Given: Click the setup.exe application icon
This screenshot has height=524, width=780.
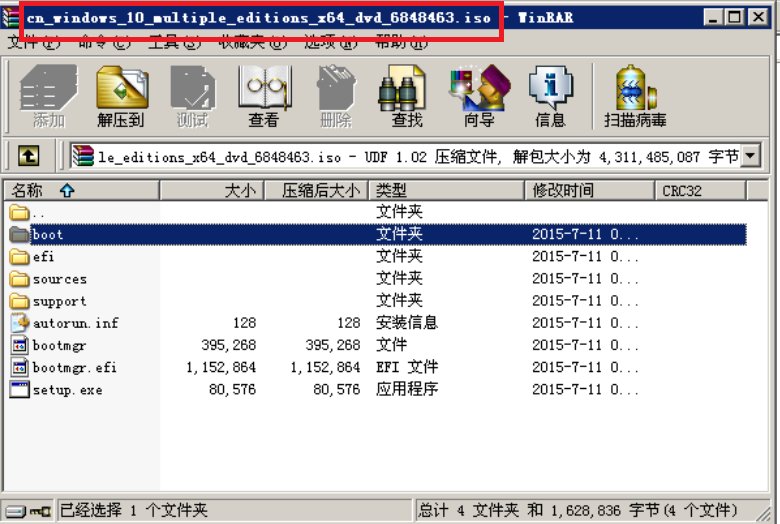Looking at the screenshot, I should pyautogui.click(x=20, y=389).
